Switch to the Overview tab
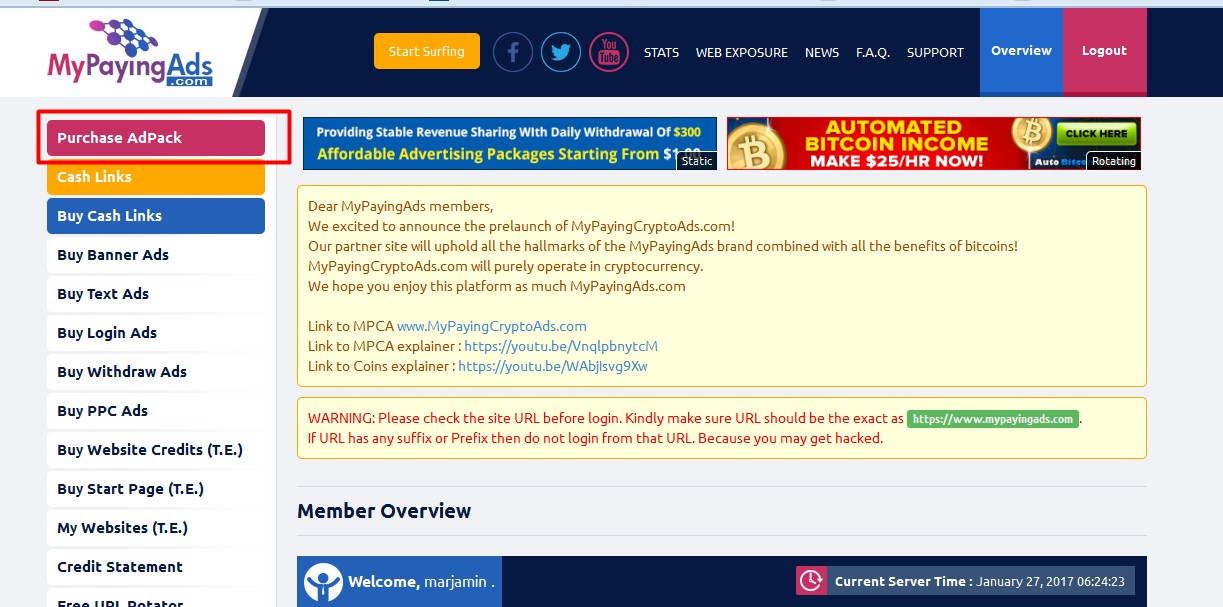 point(1021,50)
